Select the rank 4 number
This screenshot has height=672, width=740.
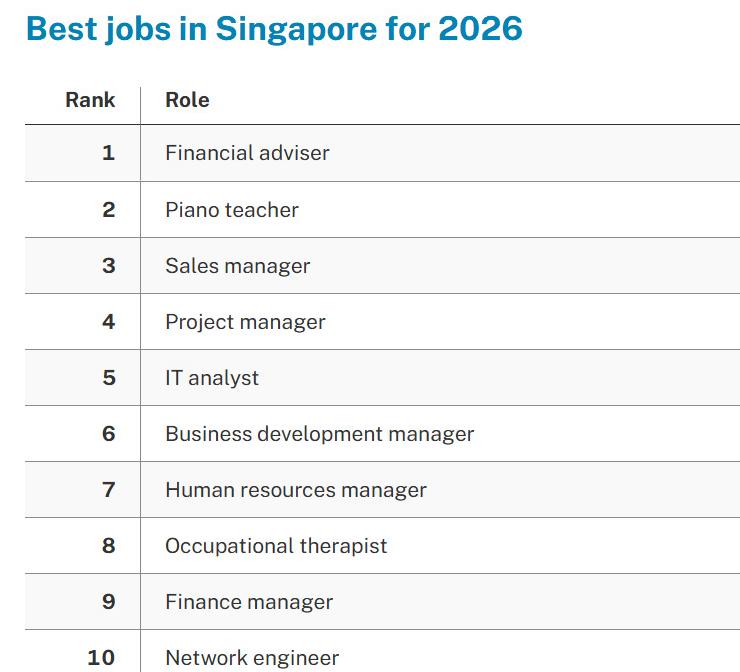click(108, 322)
